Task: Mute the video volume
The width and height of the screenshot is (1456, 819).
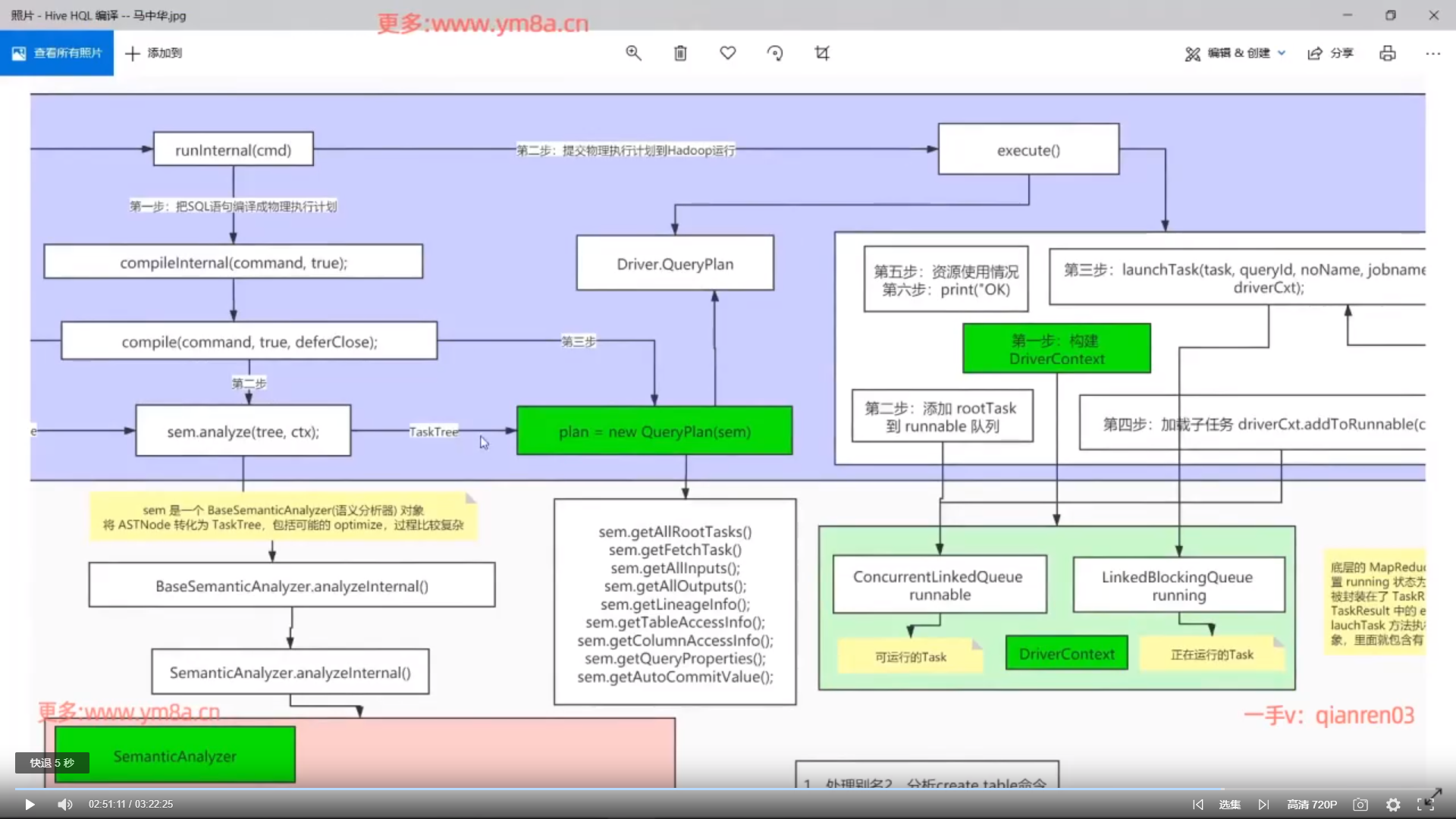Action: (x=65, y=805)
